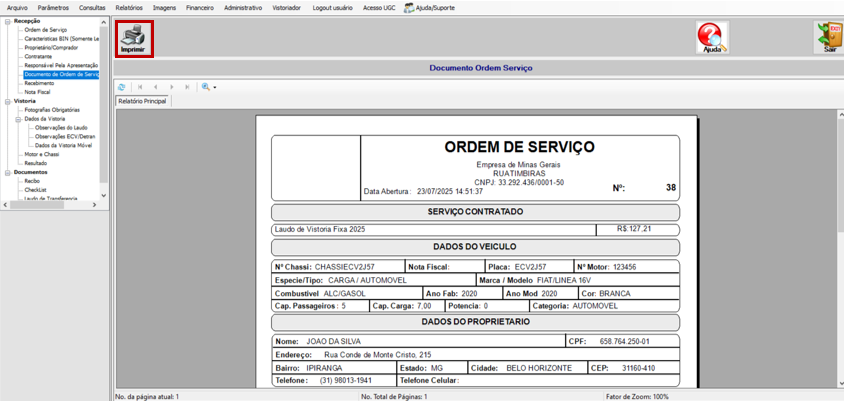The image size is (844, 401).
Task: Open the Financeiro menu
Action: 200,8
